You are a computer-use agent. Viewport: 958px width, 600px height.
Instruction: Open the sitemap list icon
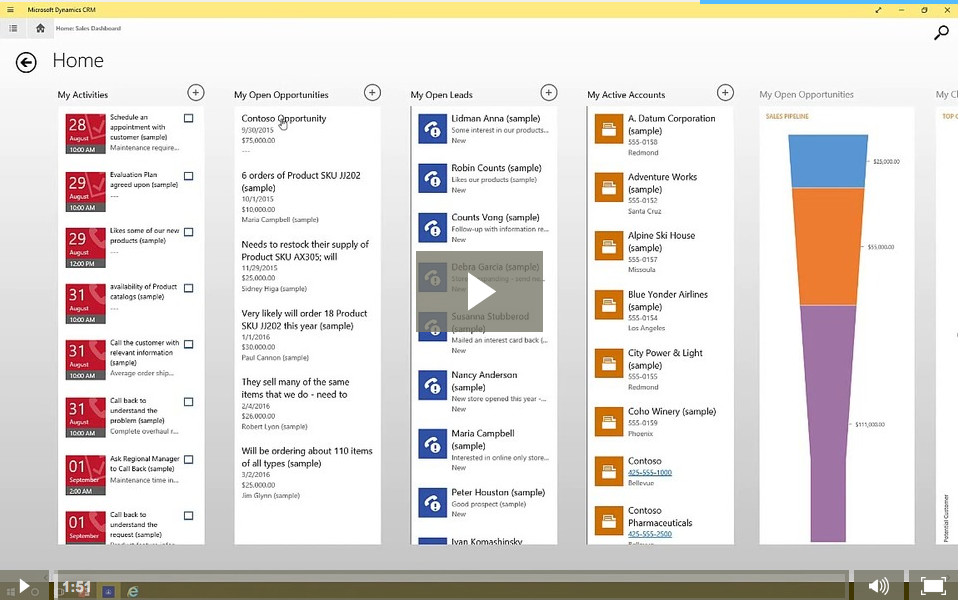13,28
